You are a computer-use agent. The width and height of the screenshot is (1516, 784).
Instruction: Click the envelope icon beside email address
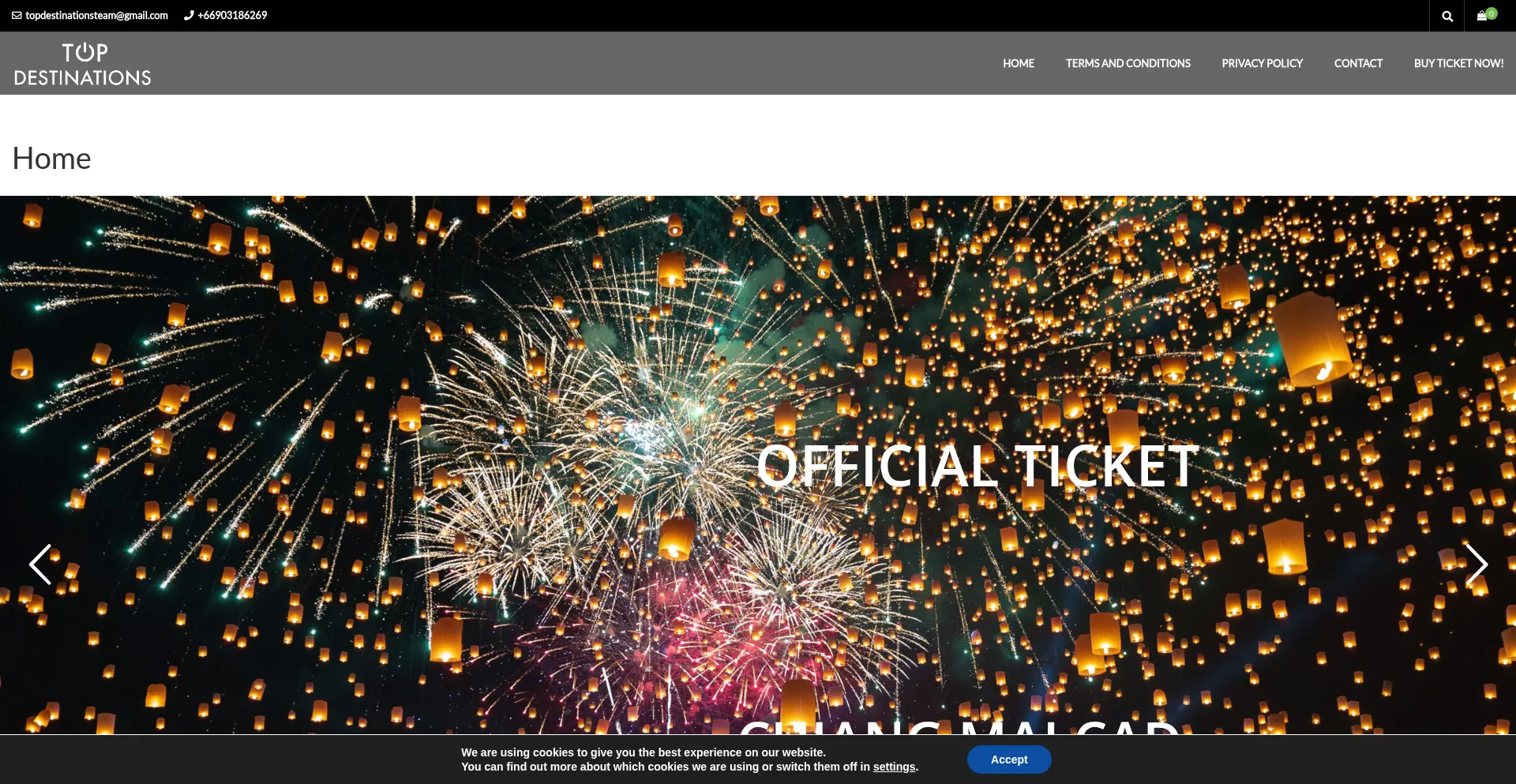coord(17,16)
